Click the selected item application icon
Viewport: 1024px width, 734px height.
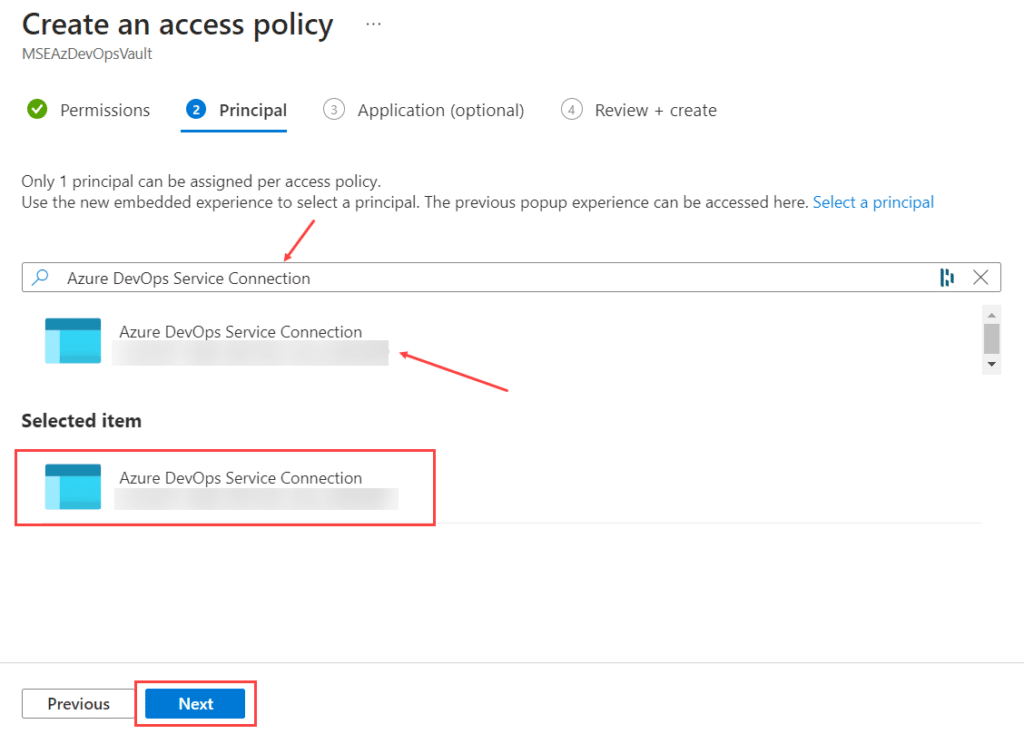pyautogui.click(x=73, y=487)
